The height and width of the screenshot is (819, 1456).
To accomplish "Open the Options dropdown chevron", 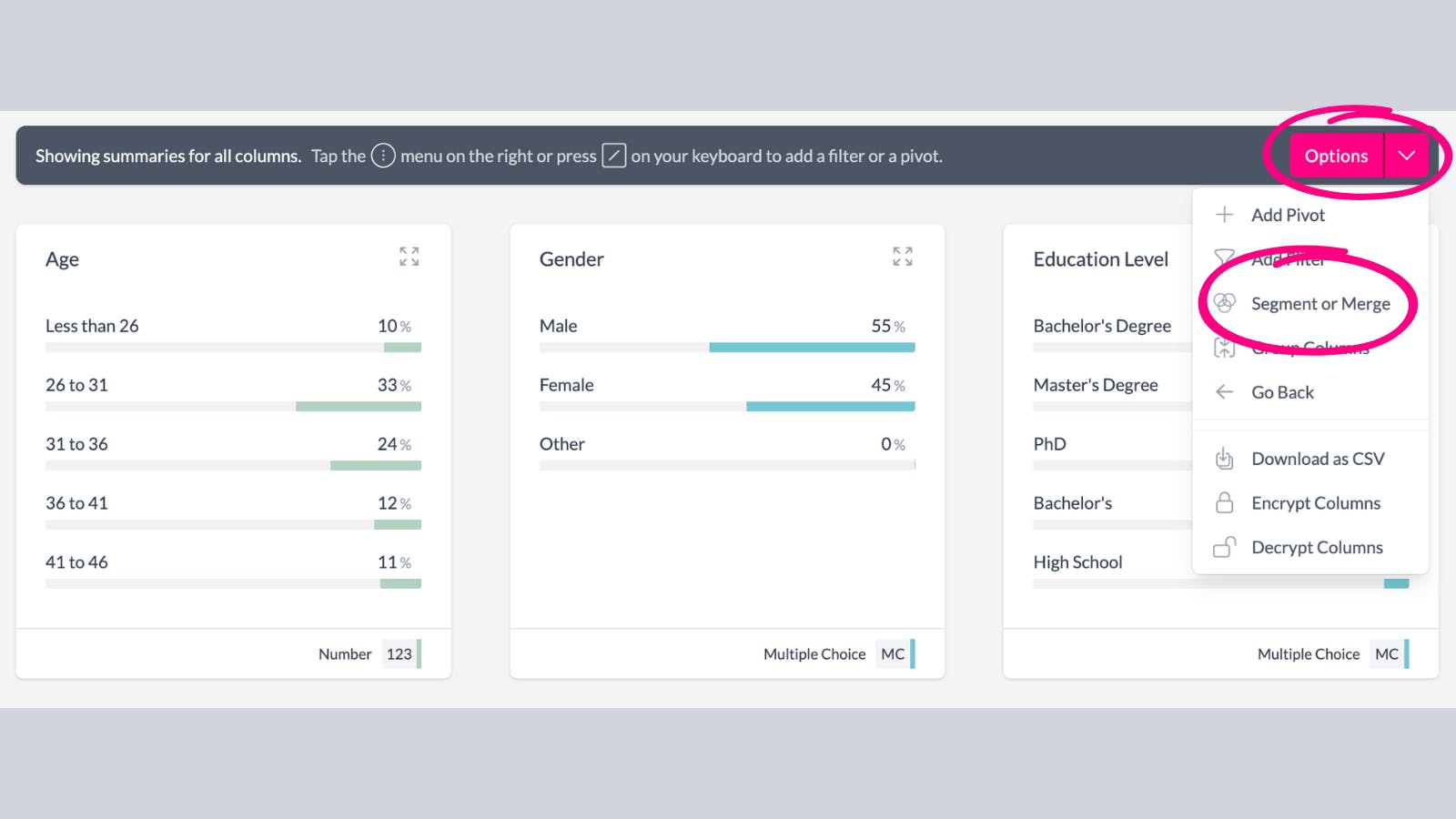I will coord(1406,156).
